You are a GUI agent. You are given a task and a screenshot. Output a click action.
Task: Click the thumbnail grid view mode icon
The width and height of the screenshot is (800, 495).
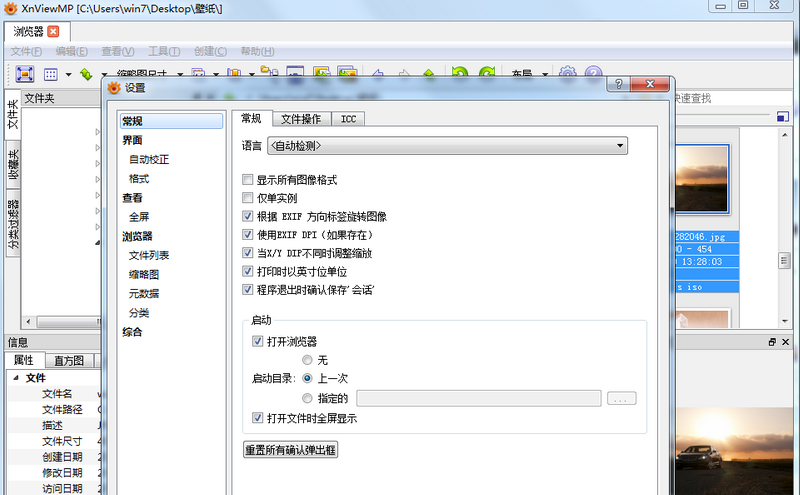(50, 74)
